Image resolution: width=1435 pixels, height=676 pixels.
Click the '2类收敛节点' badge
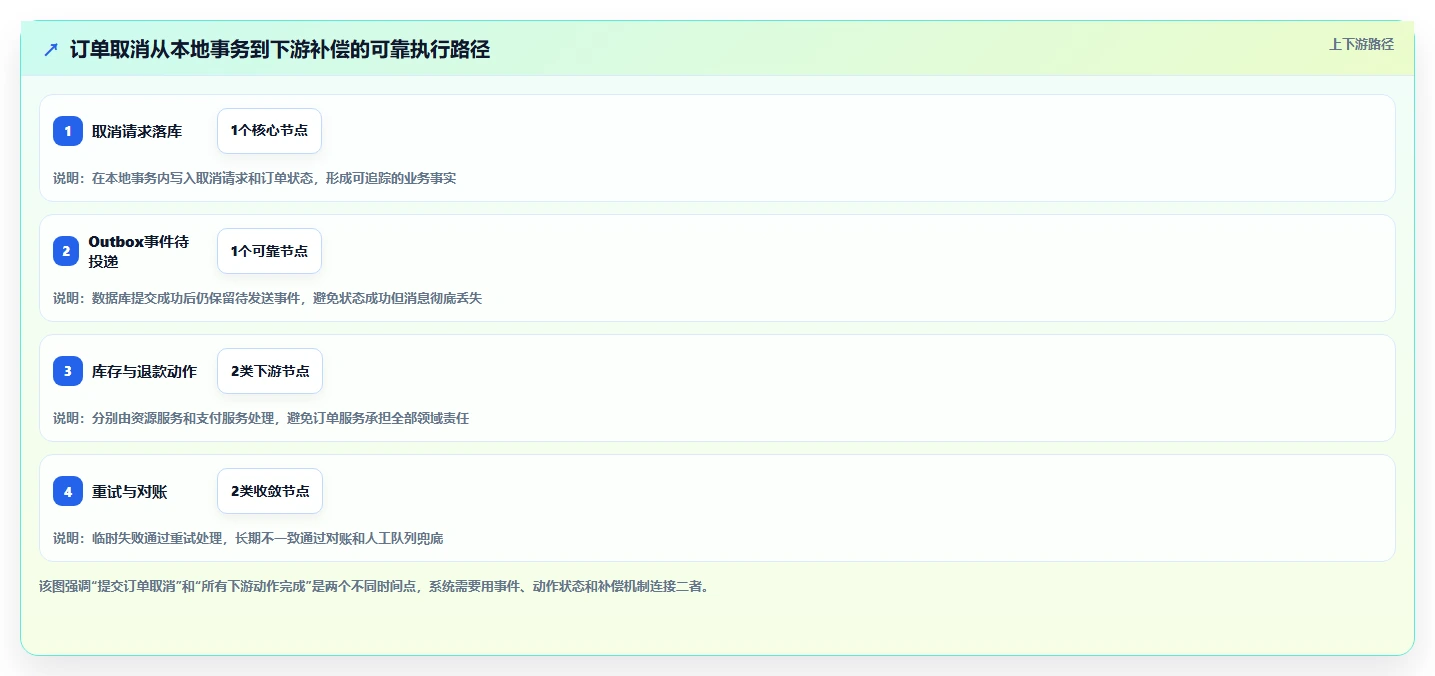pyautogui.click(x=270, y=491)
